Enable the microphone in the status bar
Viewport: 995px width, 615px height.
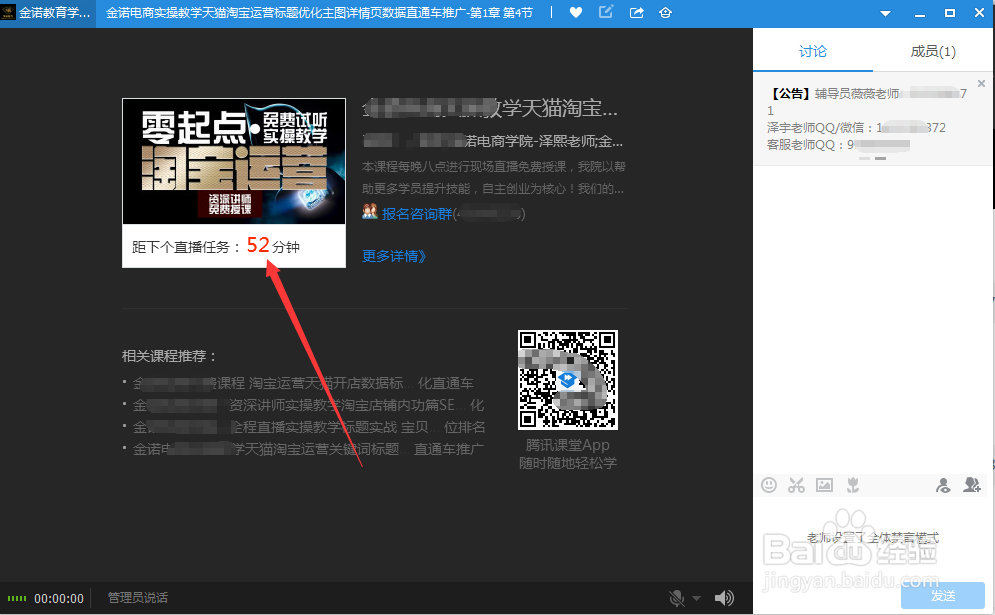coord(676,598)
